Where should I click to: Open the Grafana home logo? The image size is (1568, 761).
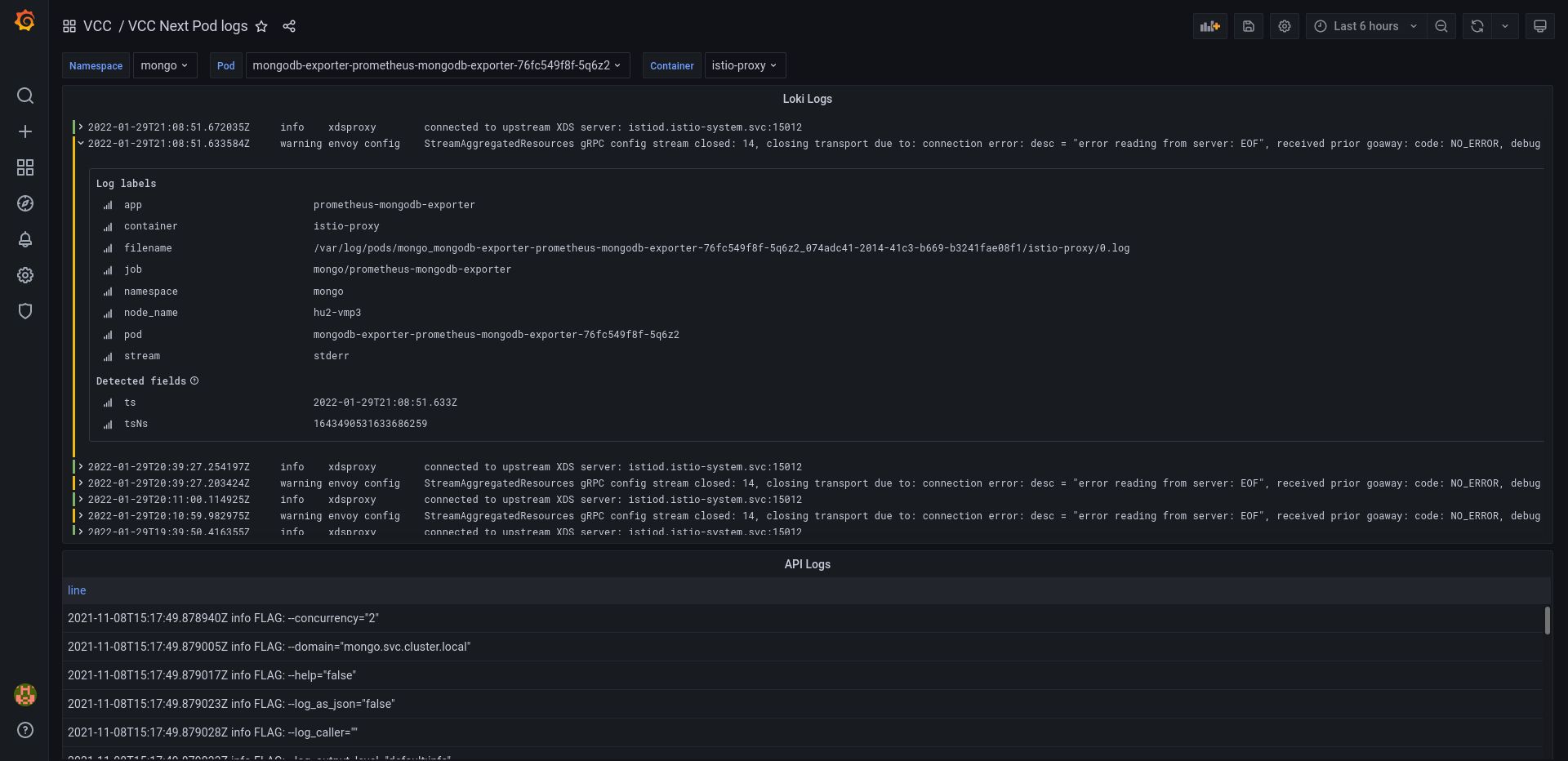25,20
